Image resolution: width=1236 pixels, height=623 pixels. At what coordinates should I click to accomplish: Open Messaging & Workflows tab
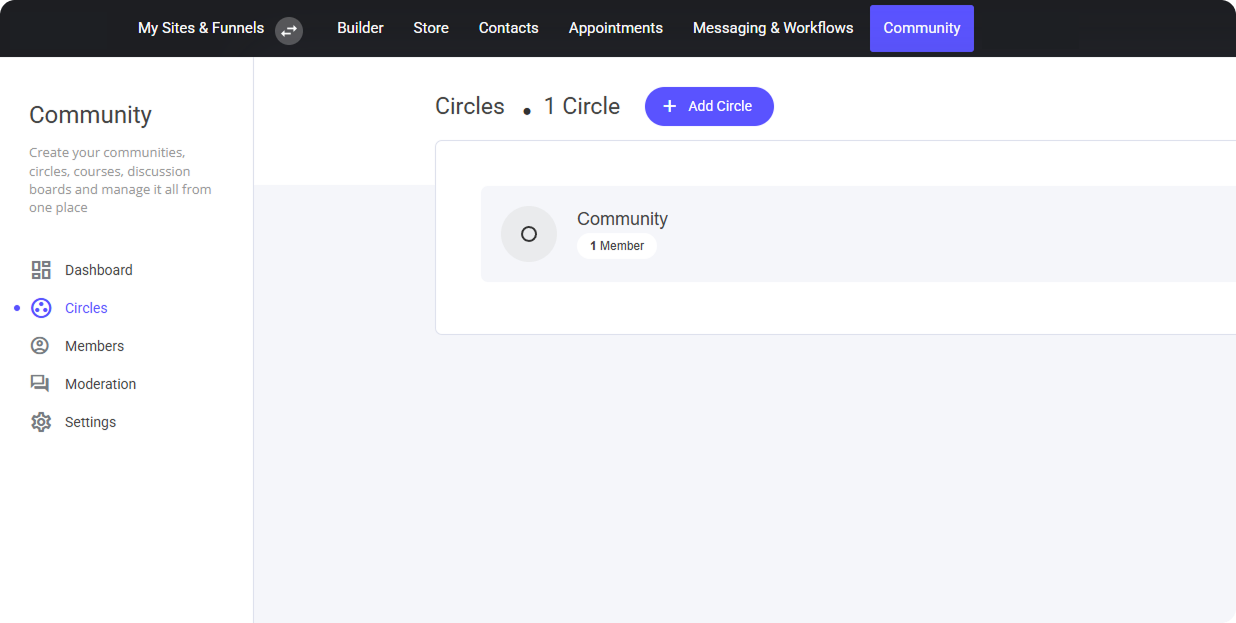(x=773, y=28)
